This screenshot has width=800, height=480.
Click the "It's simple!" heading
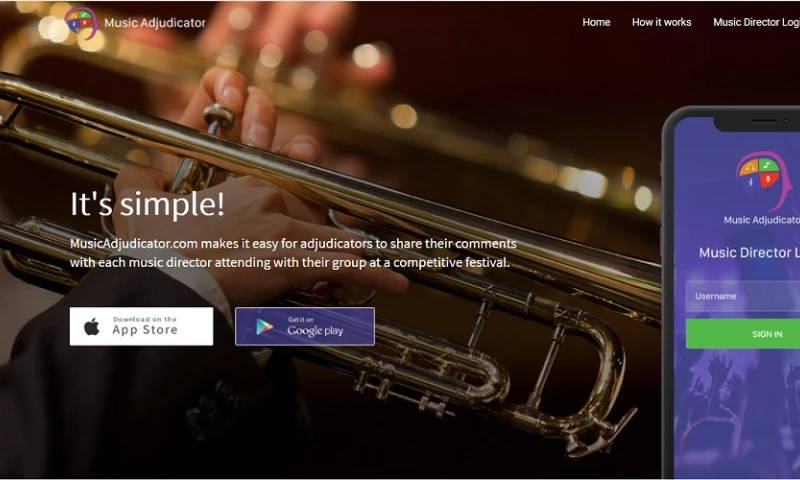(x=147, y=204)
